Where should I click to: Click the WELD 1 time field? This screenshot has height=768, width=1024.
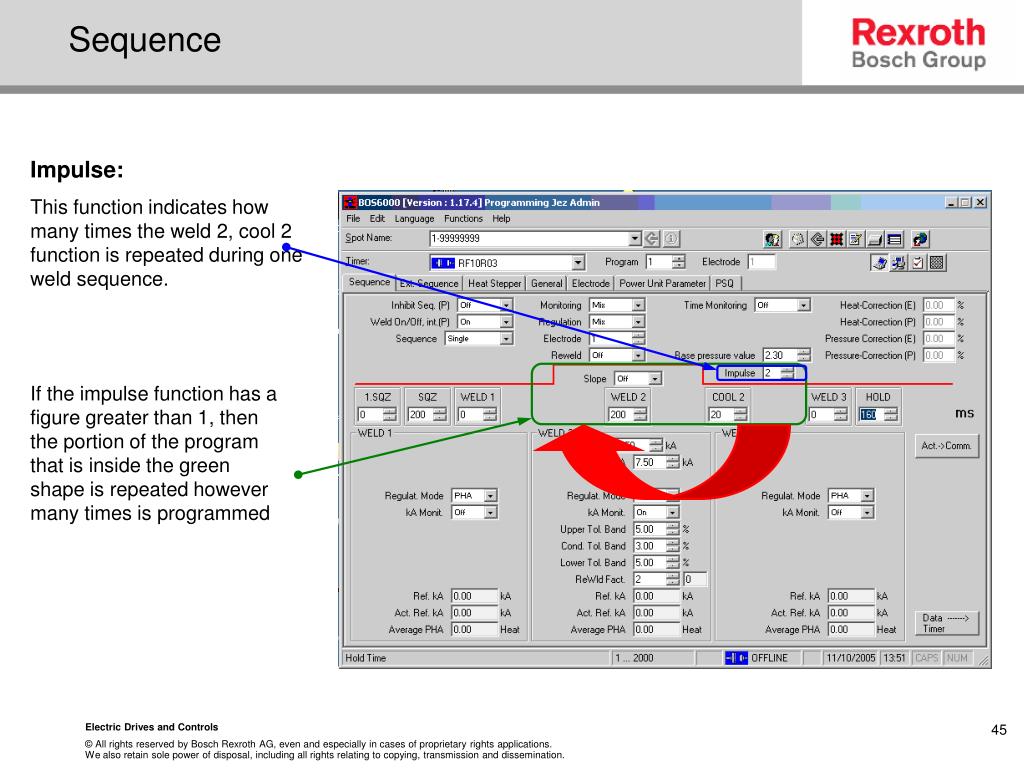pos(471,415)
